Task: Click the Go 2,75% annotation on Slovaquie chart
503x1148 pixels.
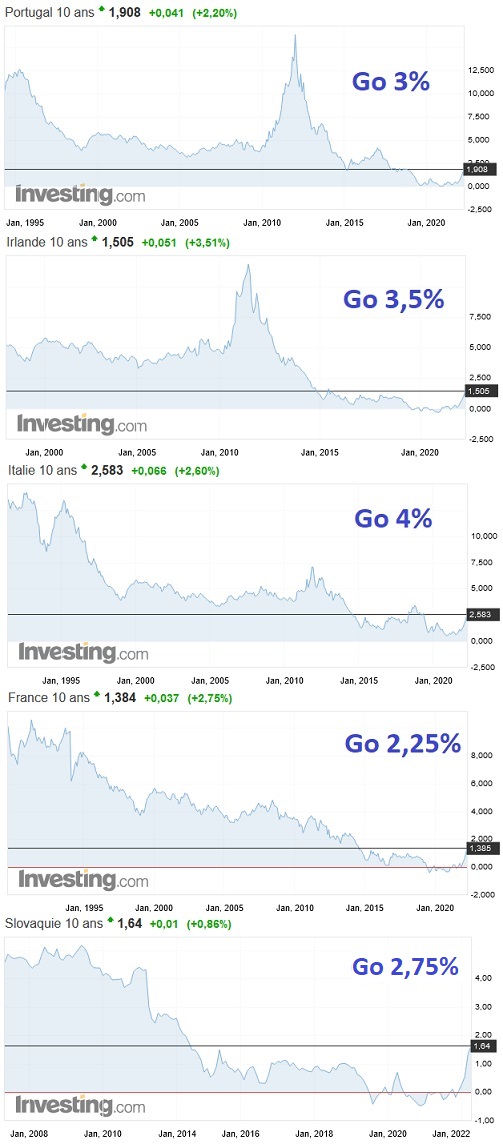Action: click(405, 966)
